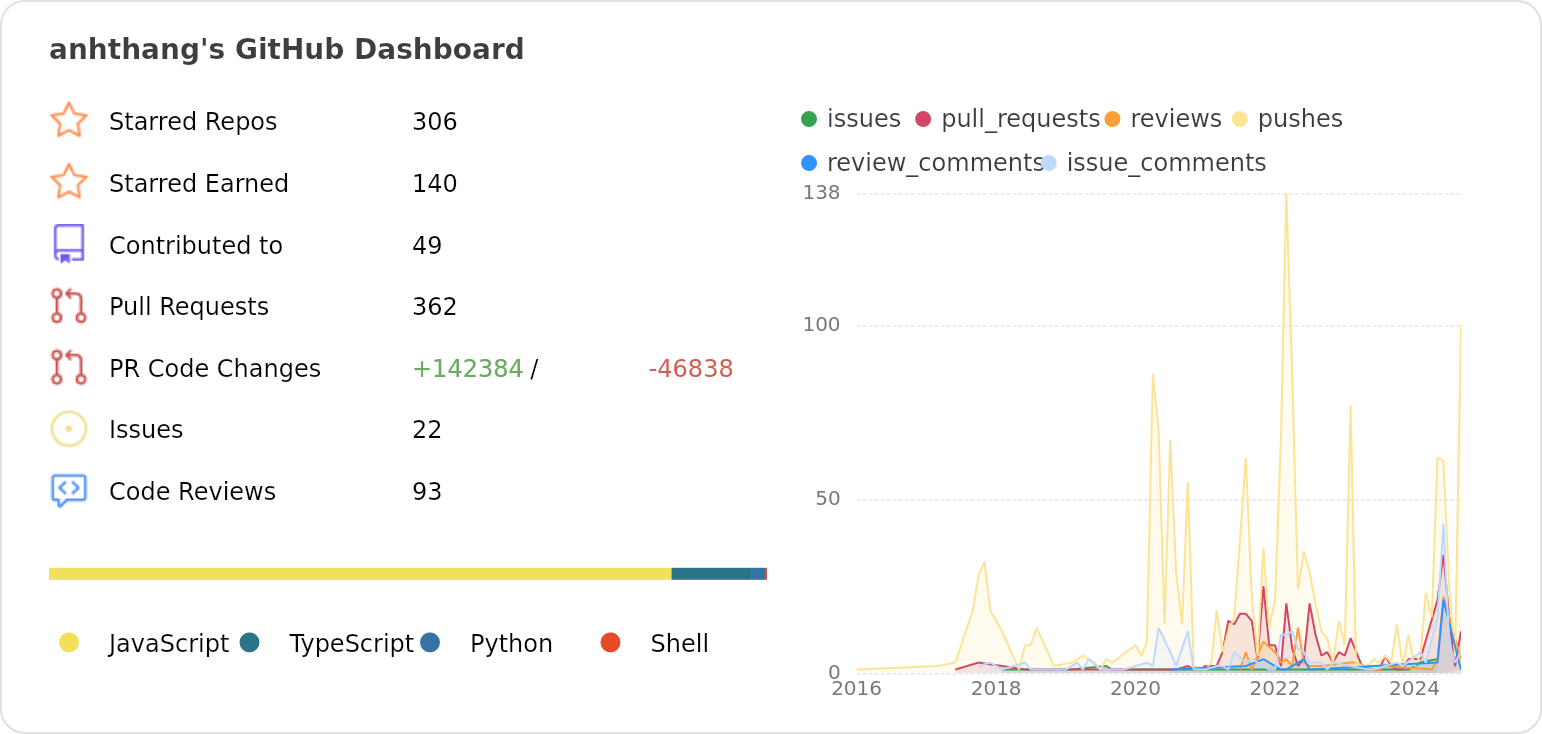Click the "Contributed to" label
Image resolution: width=1542 pixels, height=734 pixels.
pos(196,246)
